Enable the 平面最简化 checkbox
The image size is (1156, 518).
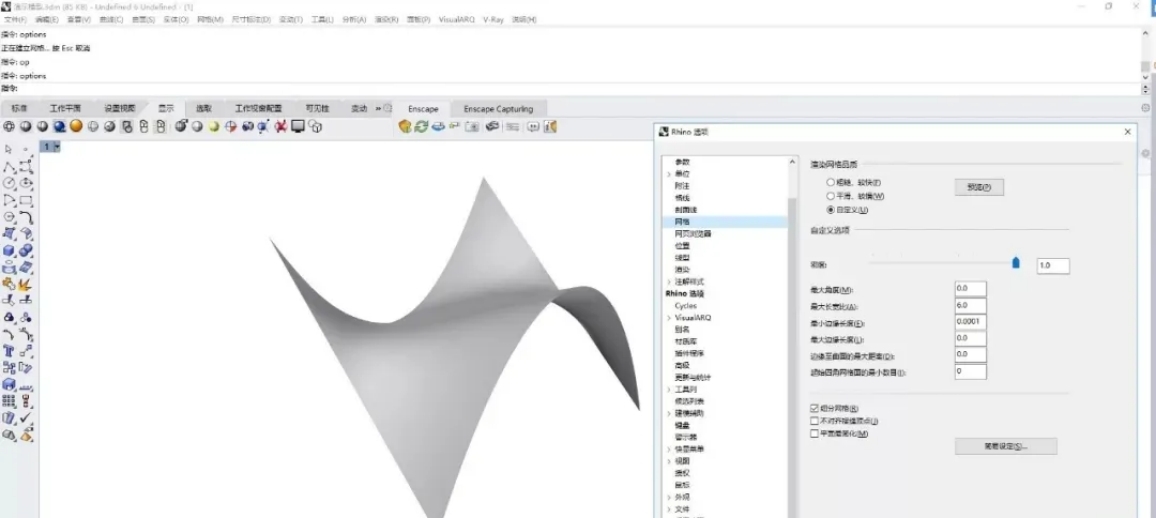tap(814, 433)
